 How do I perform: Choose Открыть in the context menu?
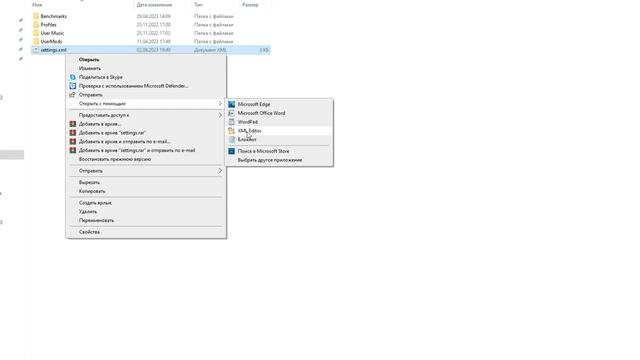click(89, 60)
